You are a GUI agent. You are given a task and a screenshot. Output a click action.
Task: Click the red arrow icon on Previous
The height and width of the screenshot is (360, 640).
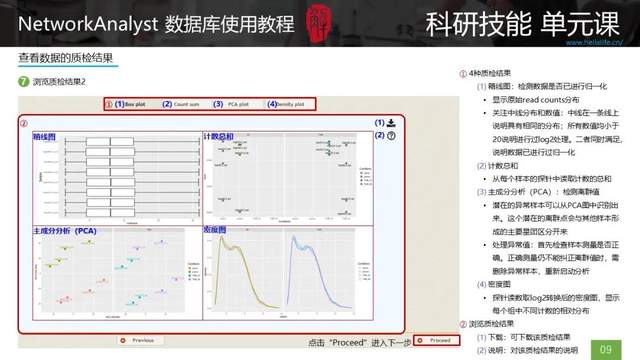pos(123,340)
